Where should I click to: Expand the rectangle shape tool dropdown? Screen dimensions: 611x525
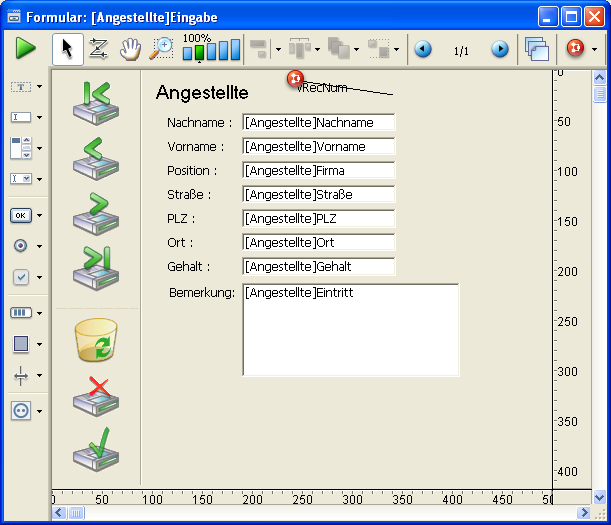39,344
